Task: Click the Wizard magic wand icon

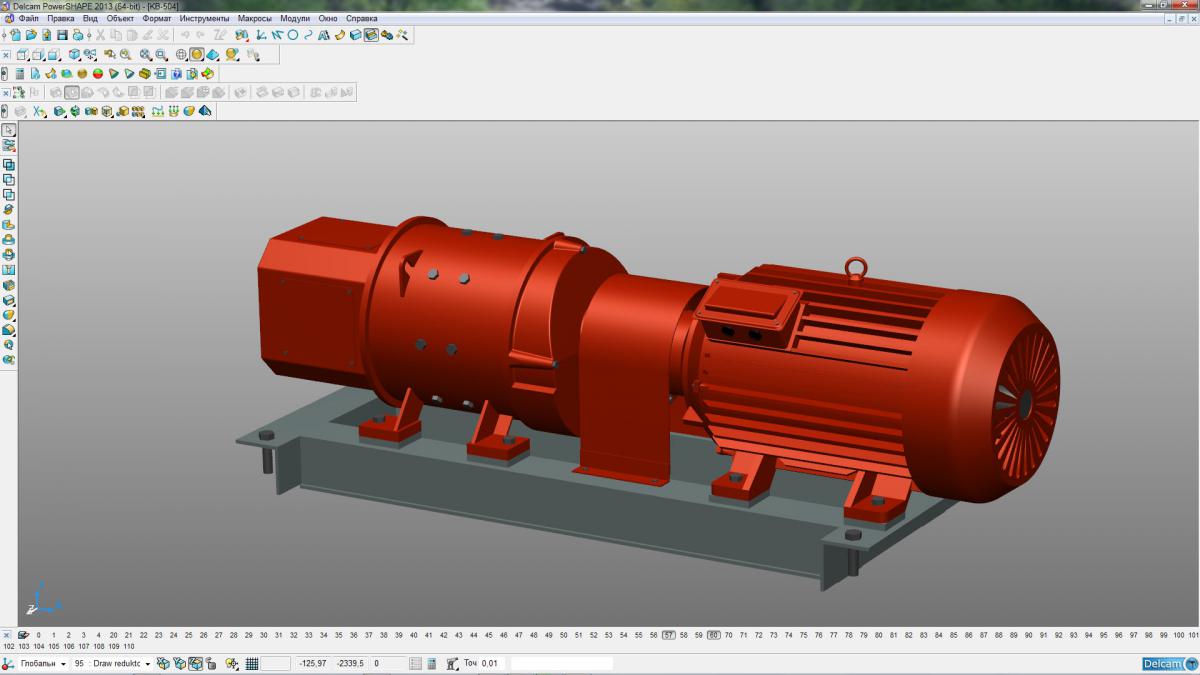Action: pyautogui.click(x=403, y=35)
